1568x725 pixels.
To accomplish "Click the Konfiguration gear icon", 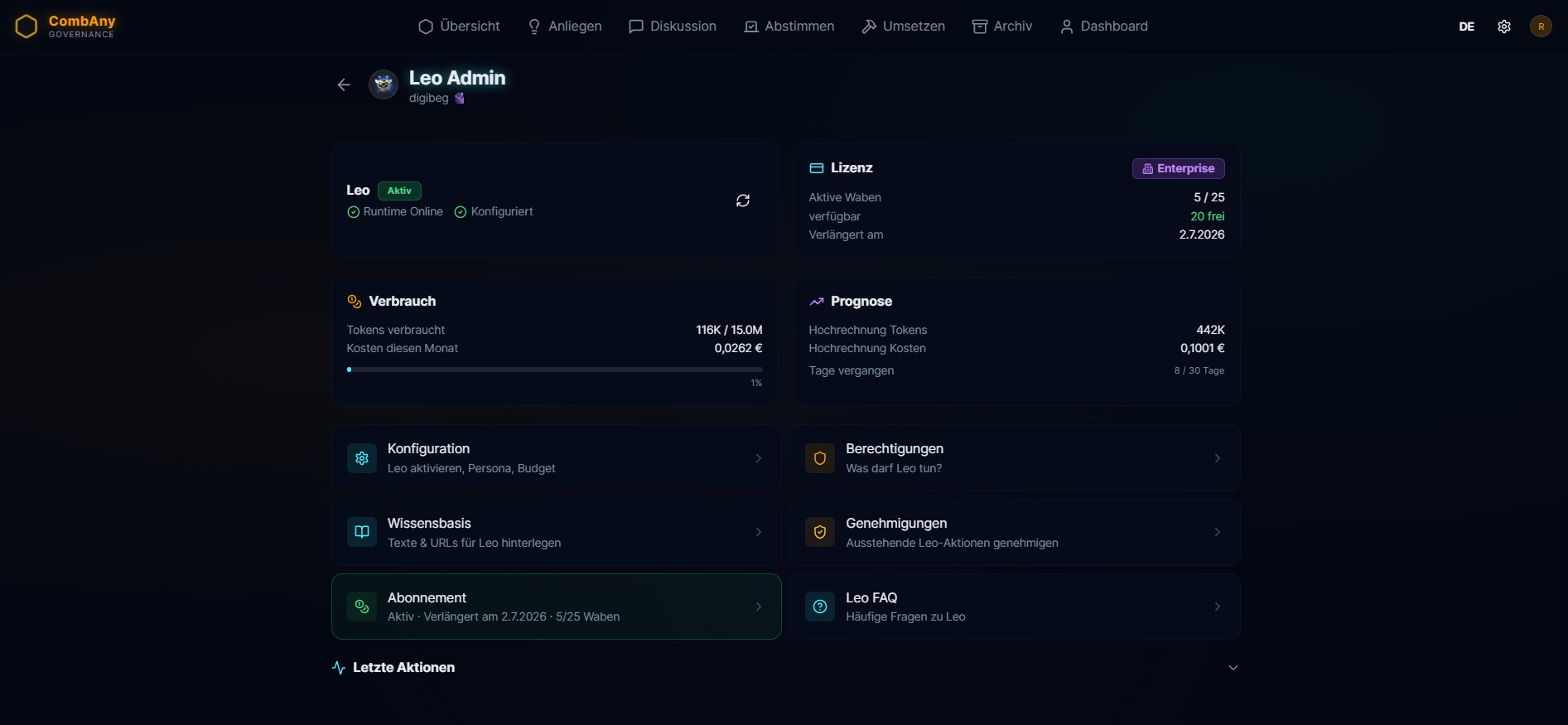I will tap(362, 458).
